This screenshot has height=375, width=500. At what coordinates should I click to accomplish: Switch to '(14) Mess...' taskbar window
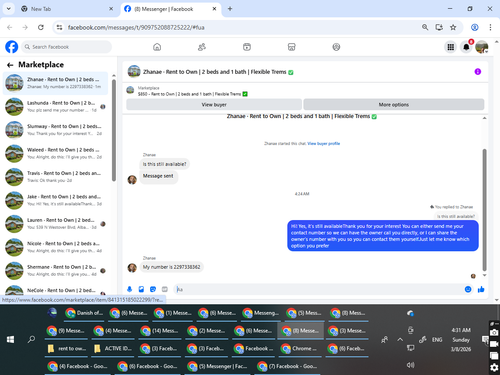click(x=160, y=331)
